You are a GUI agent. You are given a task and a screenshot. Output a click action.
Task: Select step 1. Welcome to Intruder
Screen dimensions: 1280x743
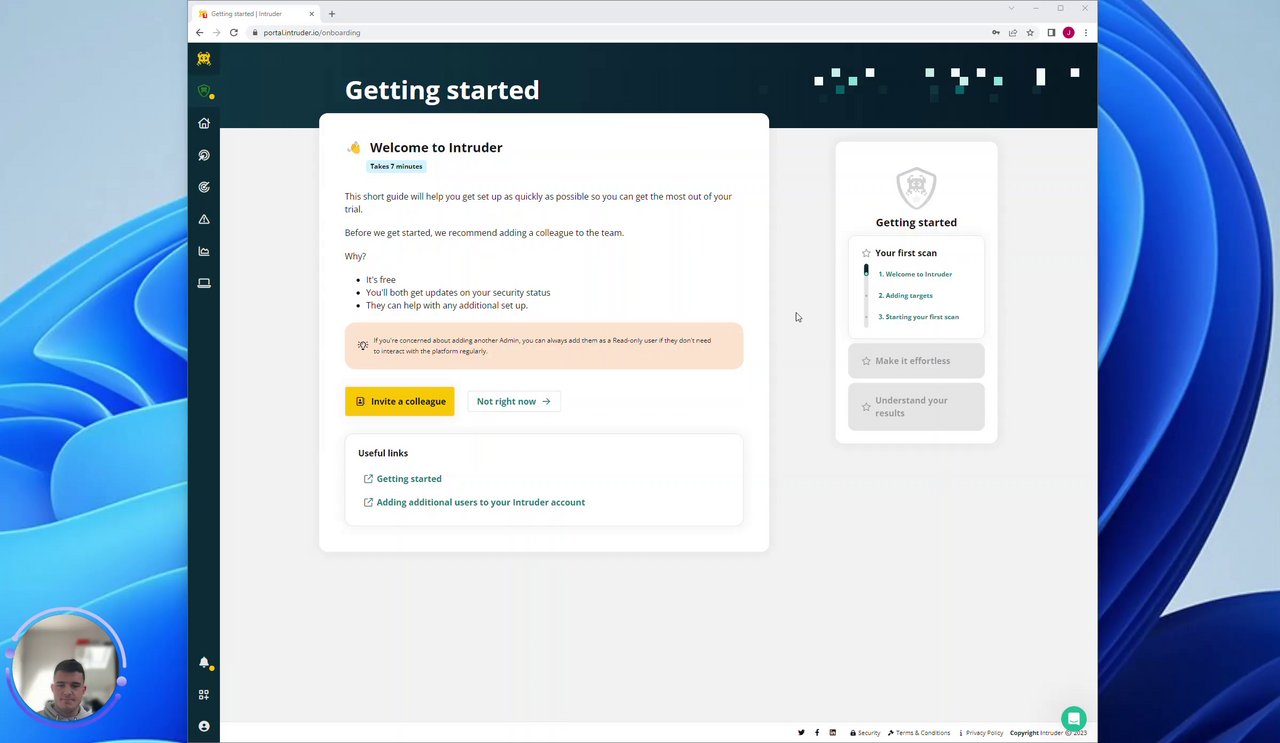(x=915, y=274)
